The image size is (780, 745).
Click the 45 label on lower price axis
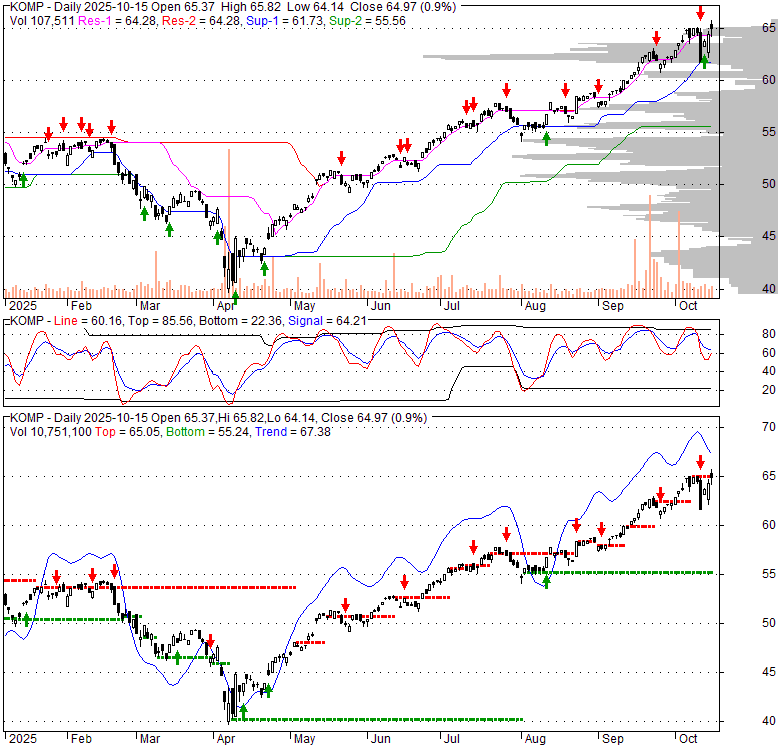click(769, 672)
